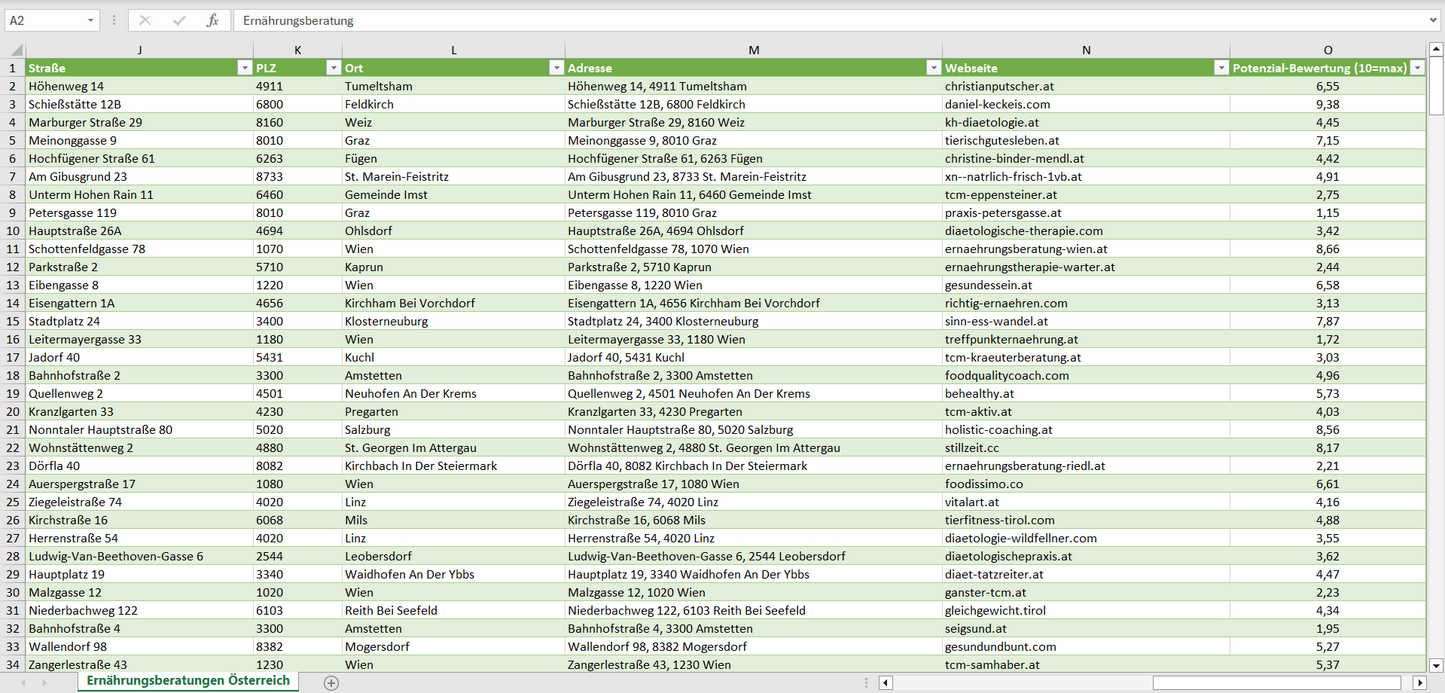The image size is (1445, 693).
Task: Open the Name Box dropdown arrow
Action: [90, 20]
